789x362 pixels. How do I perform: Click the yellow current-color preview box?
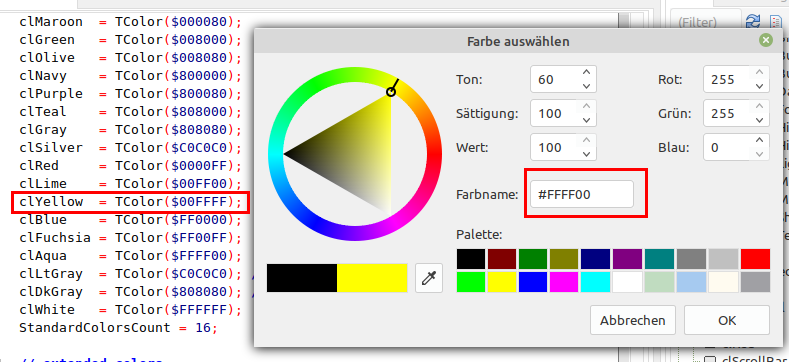tap(372, 277)
